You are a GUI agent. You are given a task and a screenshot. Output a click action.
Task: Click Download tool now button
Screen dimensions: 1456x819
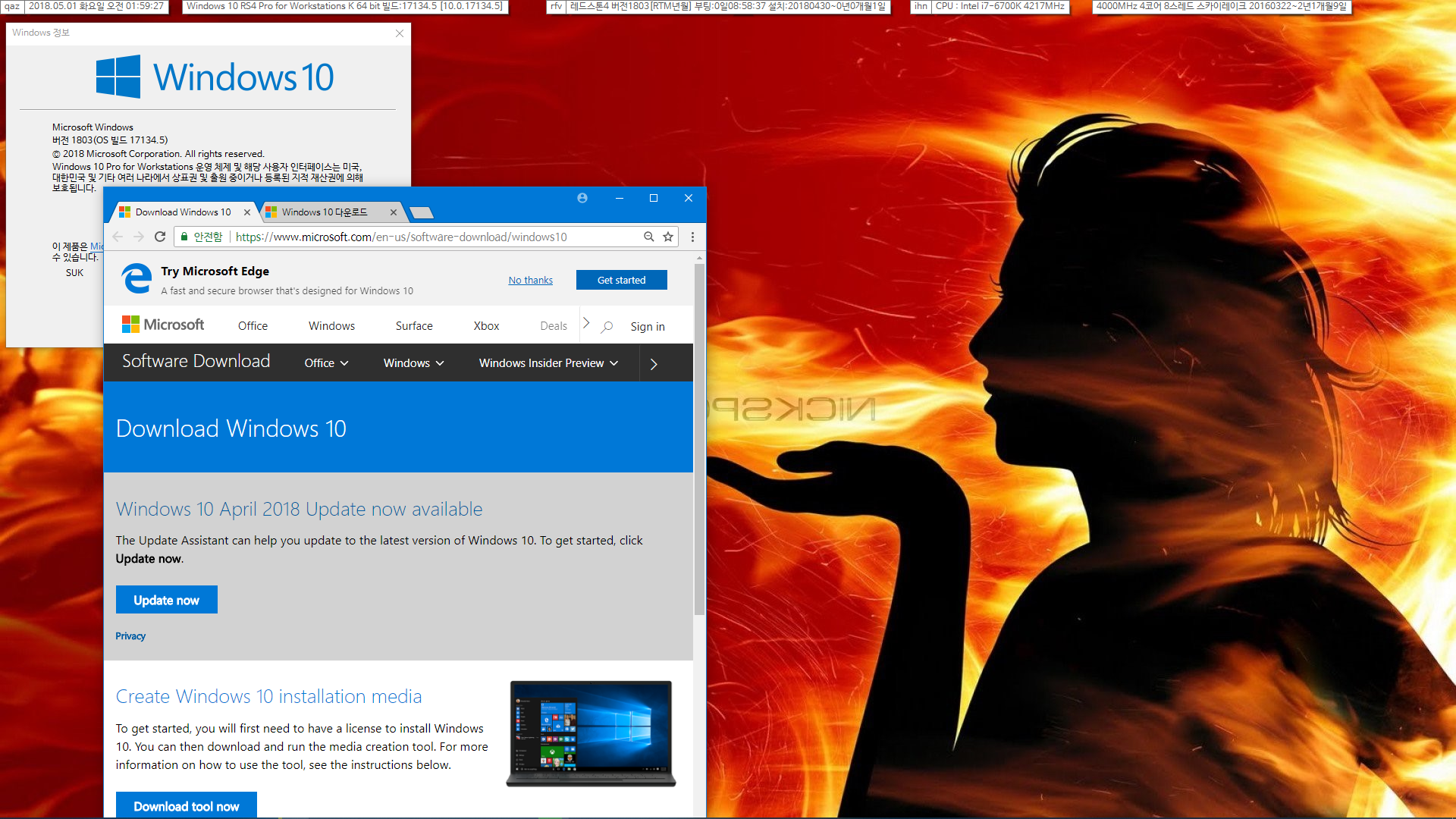coord(187,805)
